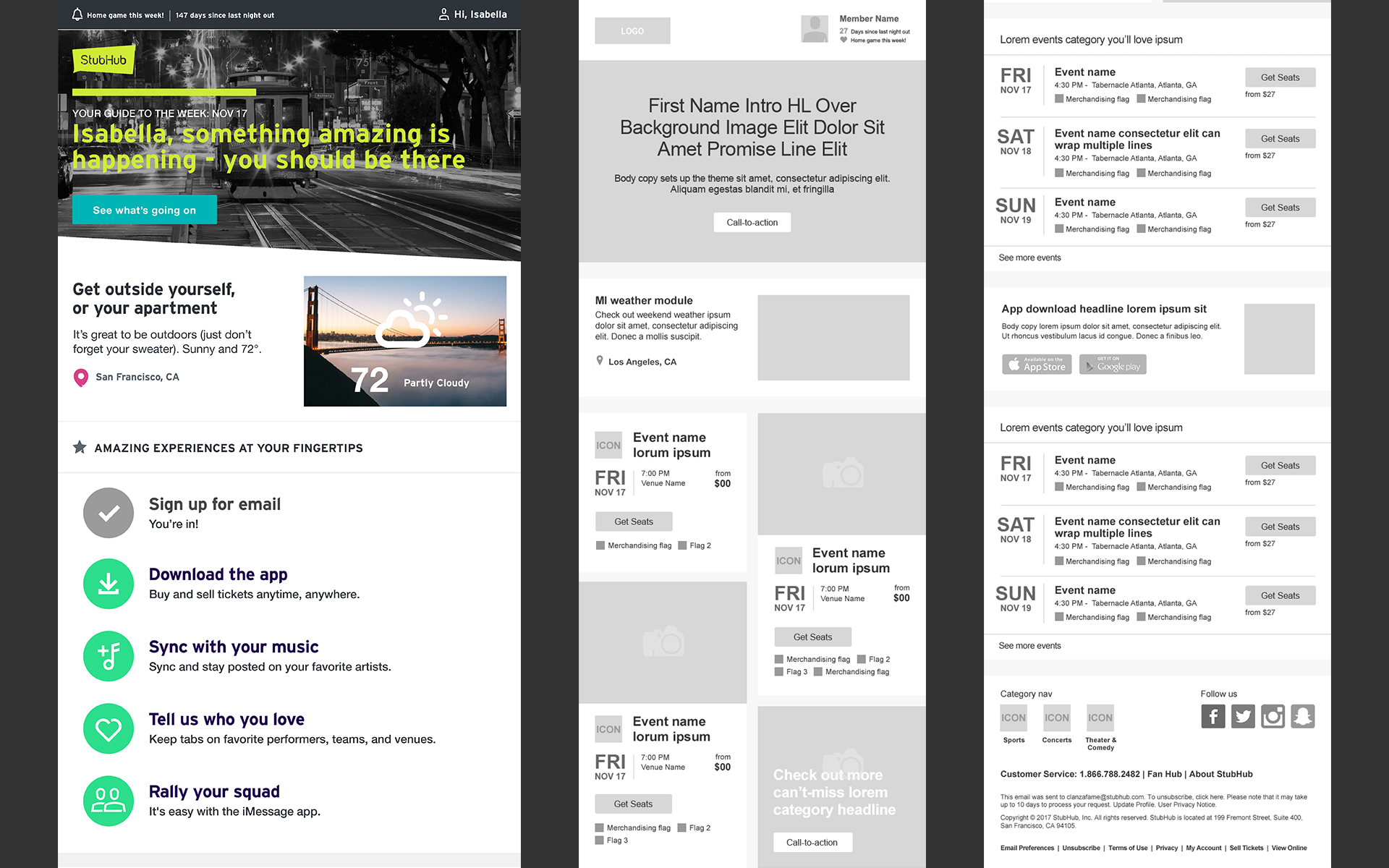Click the Instagram follow icon
The image size is (1389, 868).
pyautogui.click(x=1273, y=716)
